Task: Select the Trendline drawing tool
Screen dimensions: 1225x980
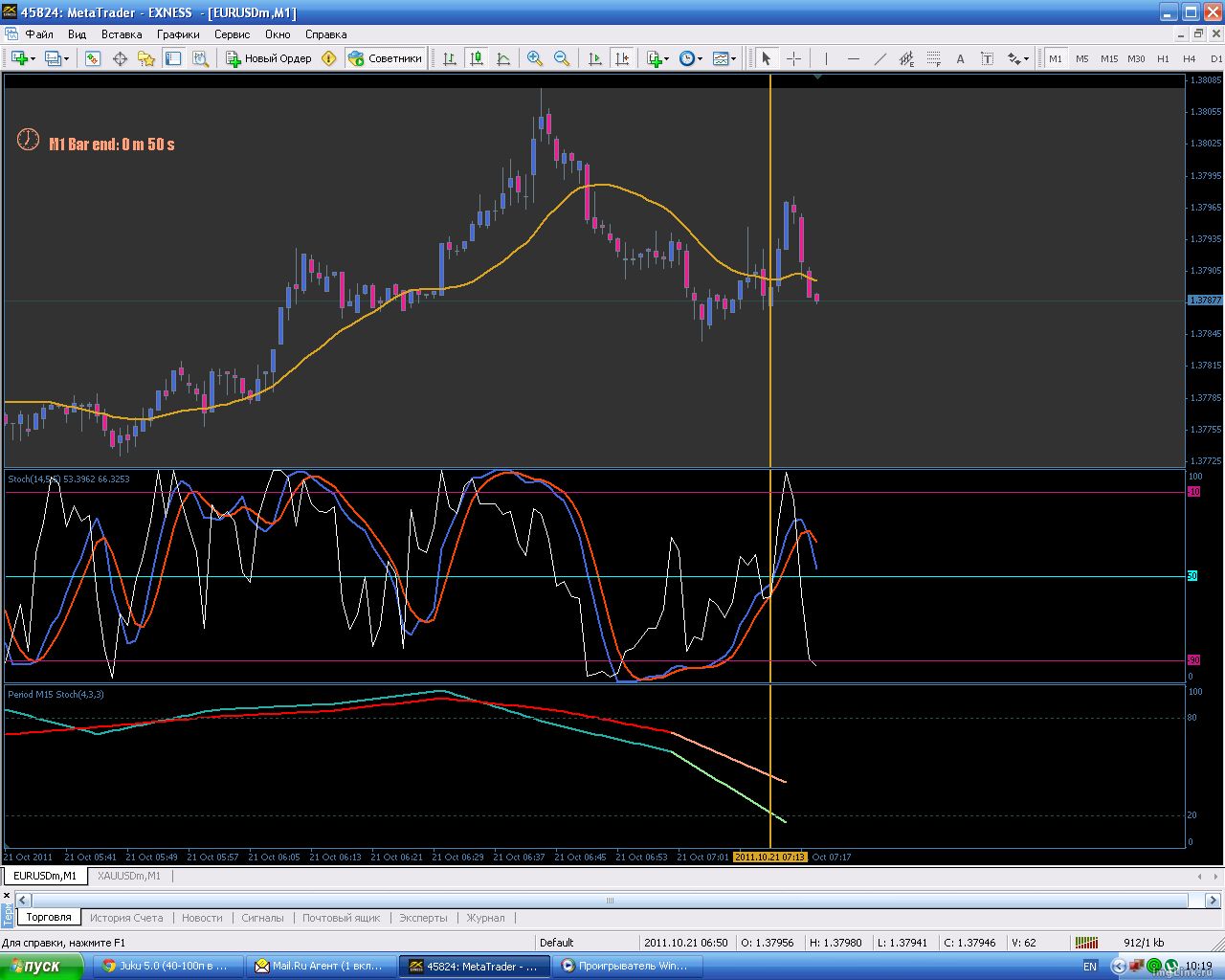Action: tap(880, 58)
